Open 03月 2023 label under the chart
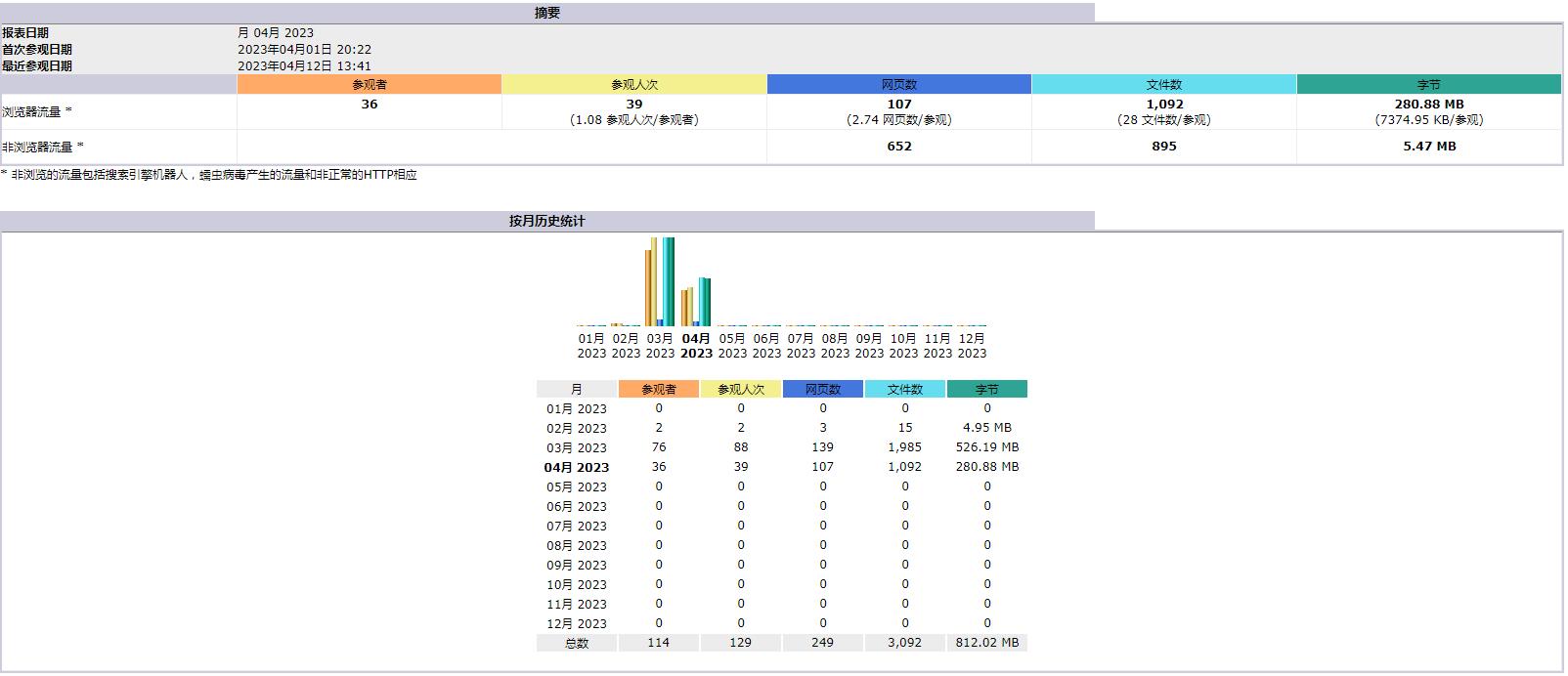1568x676 pixels. pyautogui.click(x=660, y=346)
